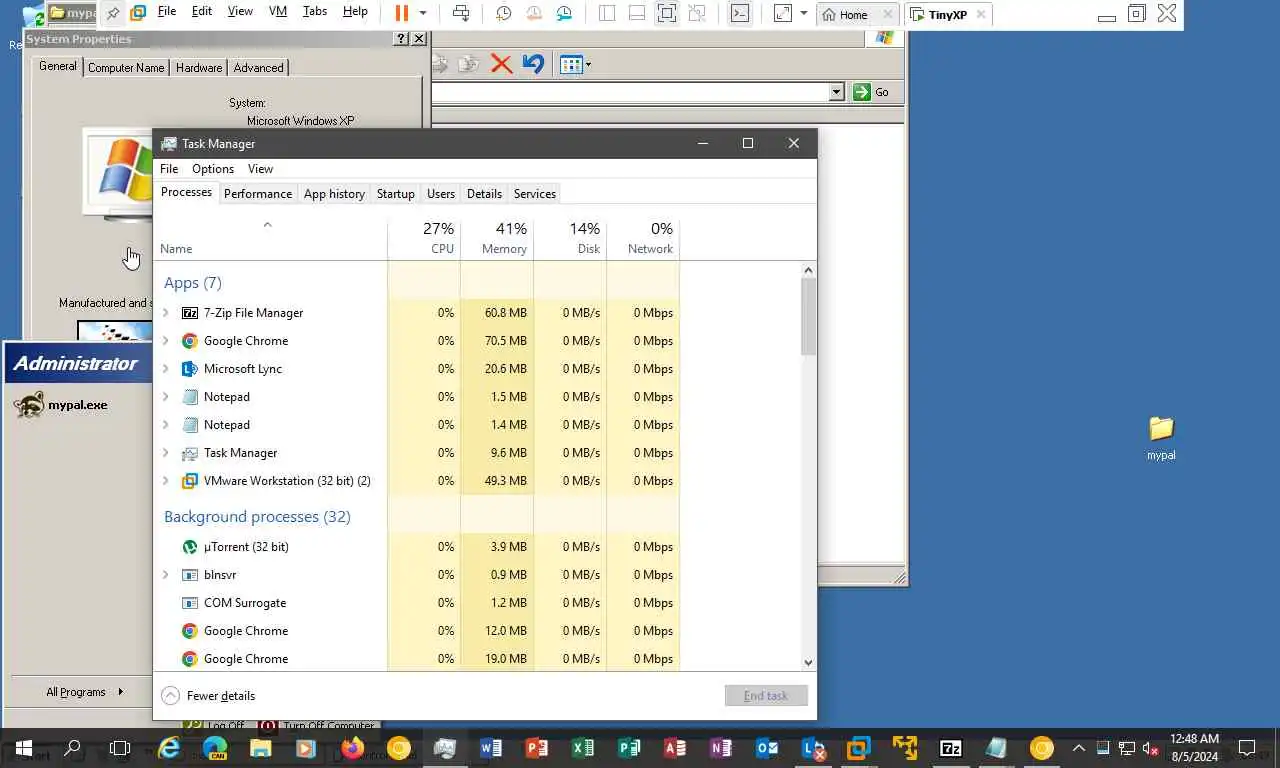Launch mypal.exe from XP Start menu

[61, 405]
